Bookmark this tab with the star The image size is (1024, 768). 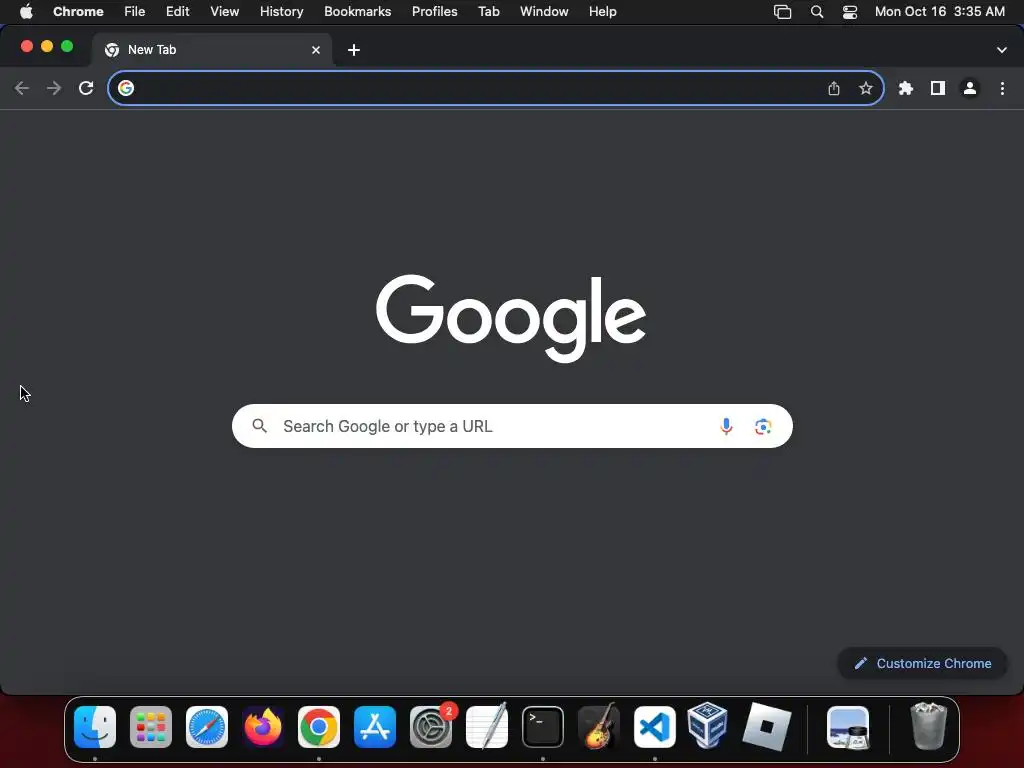point(866,88)
